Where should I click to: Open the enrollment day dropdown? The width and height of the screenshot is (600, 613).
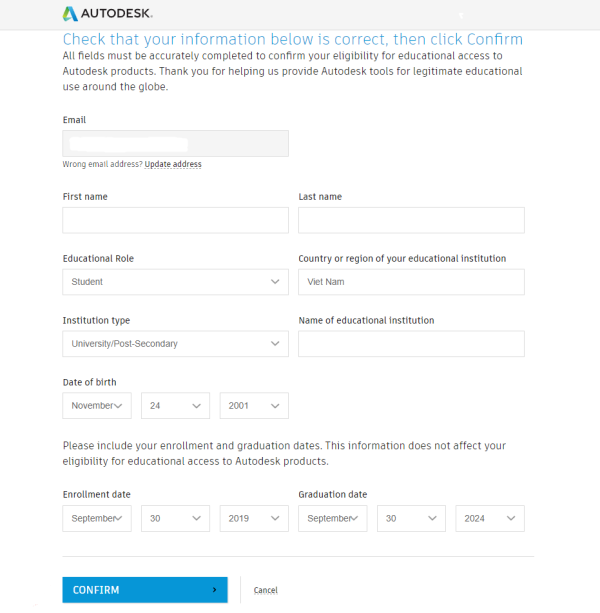click(x=175, y=518)
